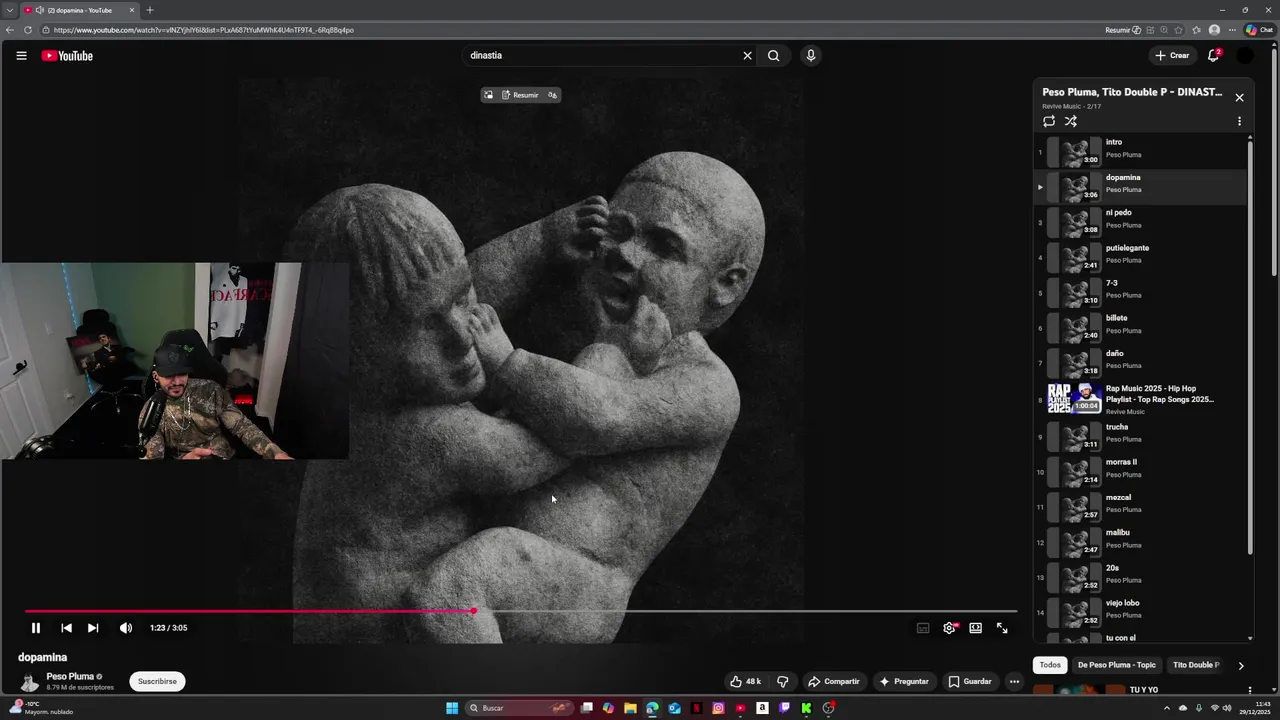Go to the YouTube home logo

(67, 56)
